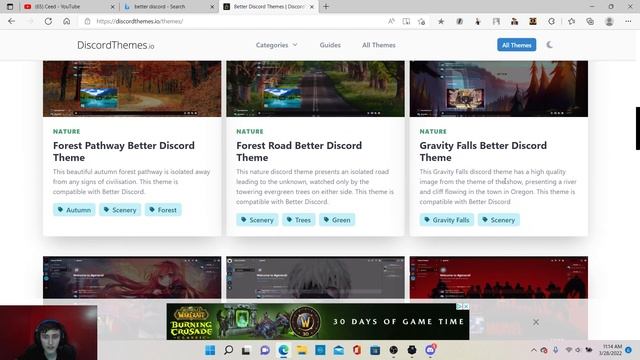Open the red-haired anime theme thumbnail
The image size is (640, 360).
point(132,278)
